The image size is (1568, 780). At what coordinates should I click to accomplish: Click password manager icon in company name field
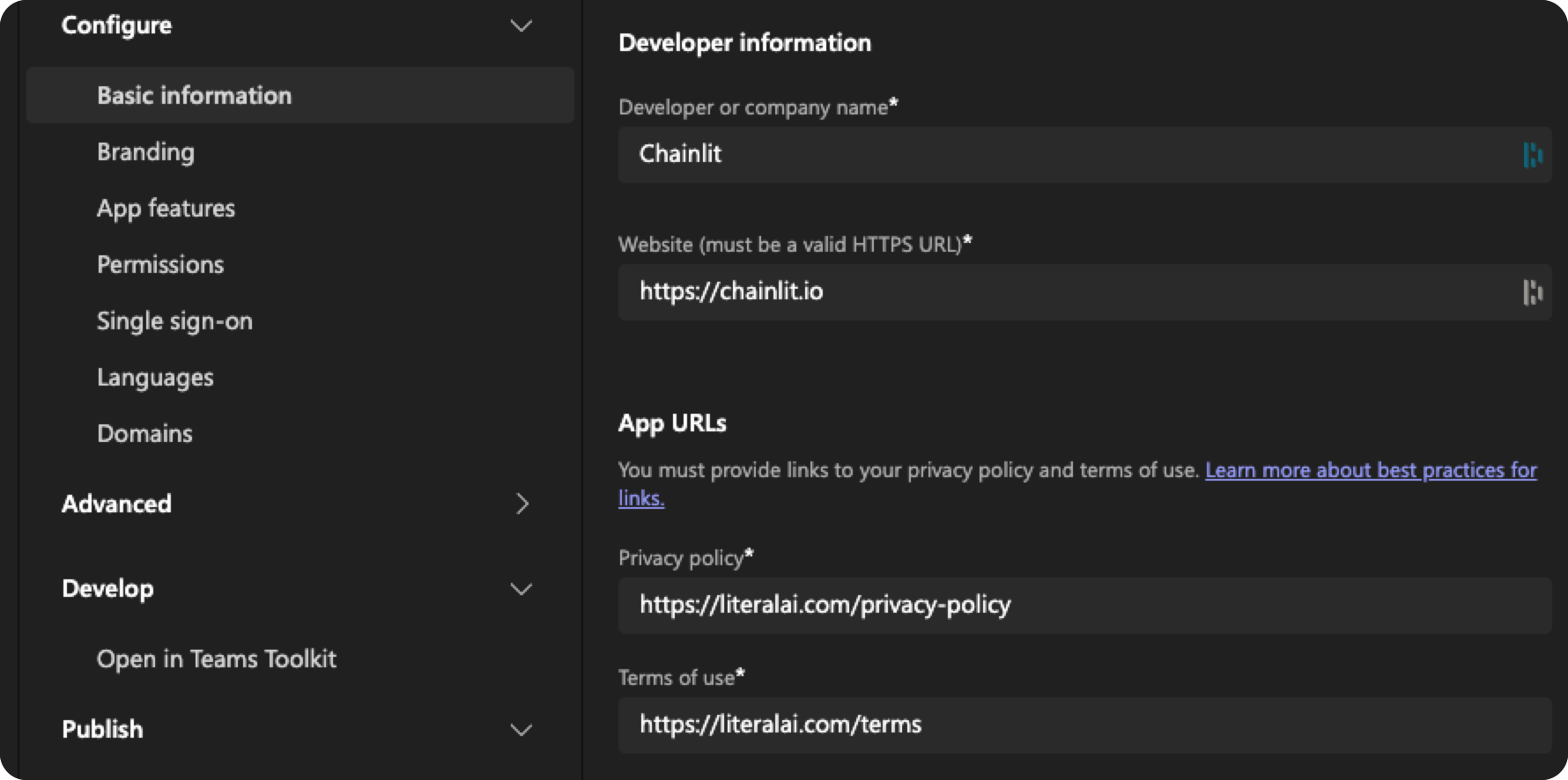1532,155
